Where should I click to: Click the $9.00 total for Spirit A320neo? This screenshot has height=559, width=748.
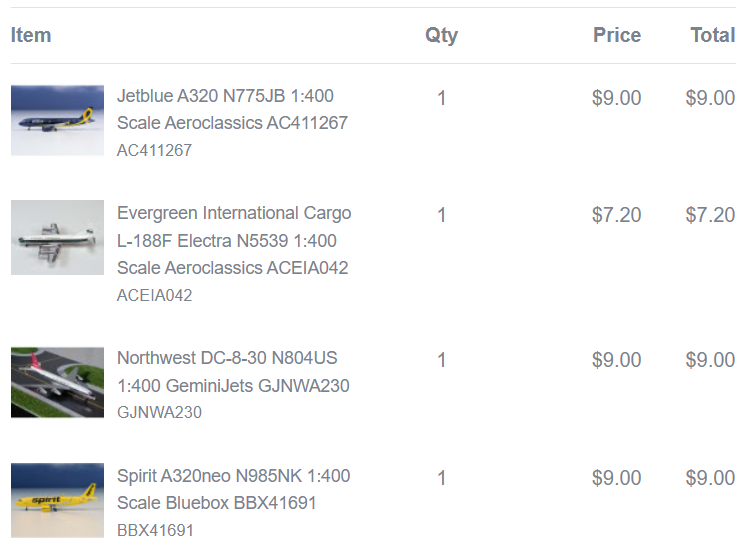click(710, 478)
